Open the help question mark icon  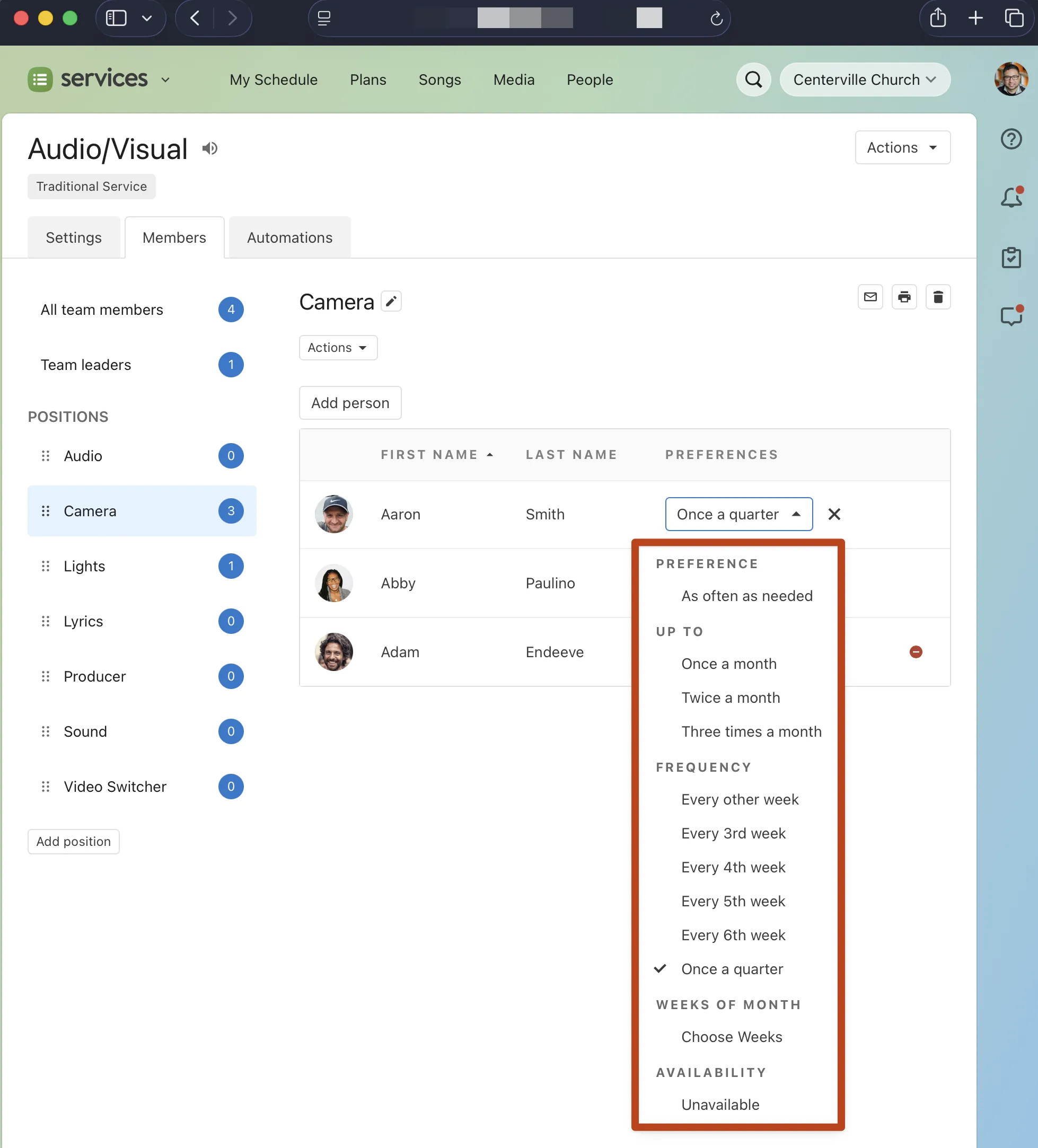(x=1011, y=139)
